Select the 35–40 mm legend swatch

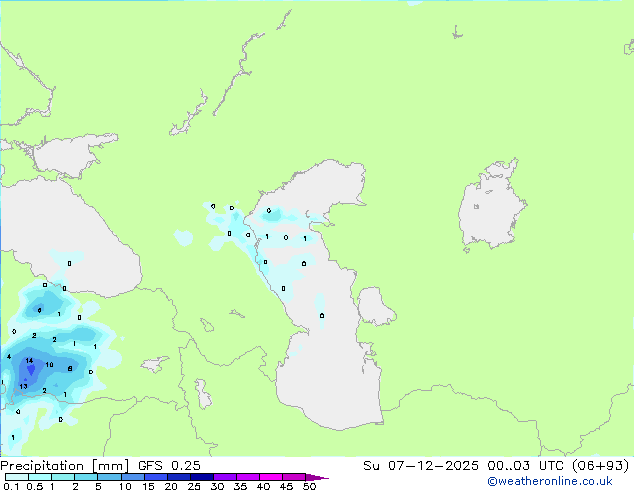[x=248, y=477]
